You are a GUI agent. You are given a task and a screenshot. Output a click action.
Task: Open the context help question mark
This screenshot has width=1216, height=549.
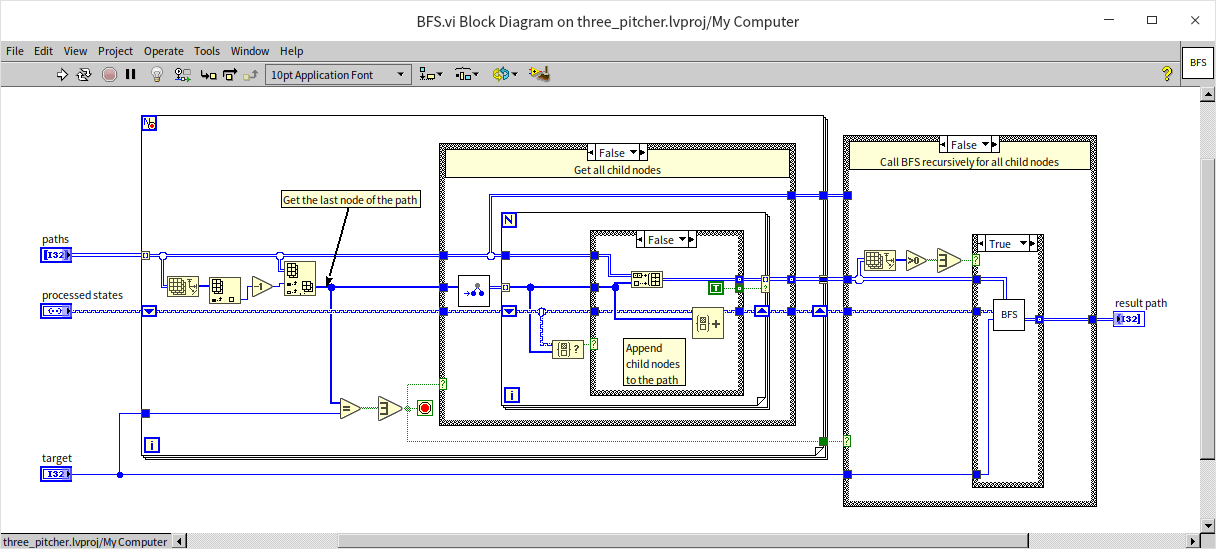1166,74
